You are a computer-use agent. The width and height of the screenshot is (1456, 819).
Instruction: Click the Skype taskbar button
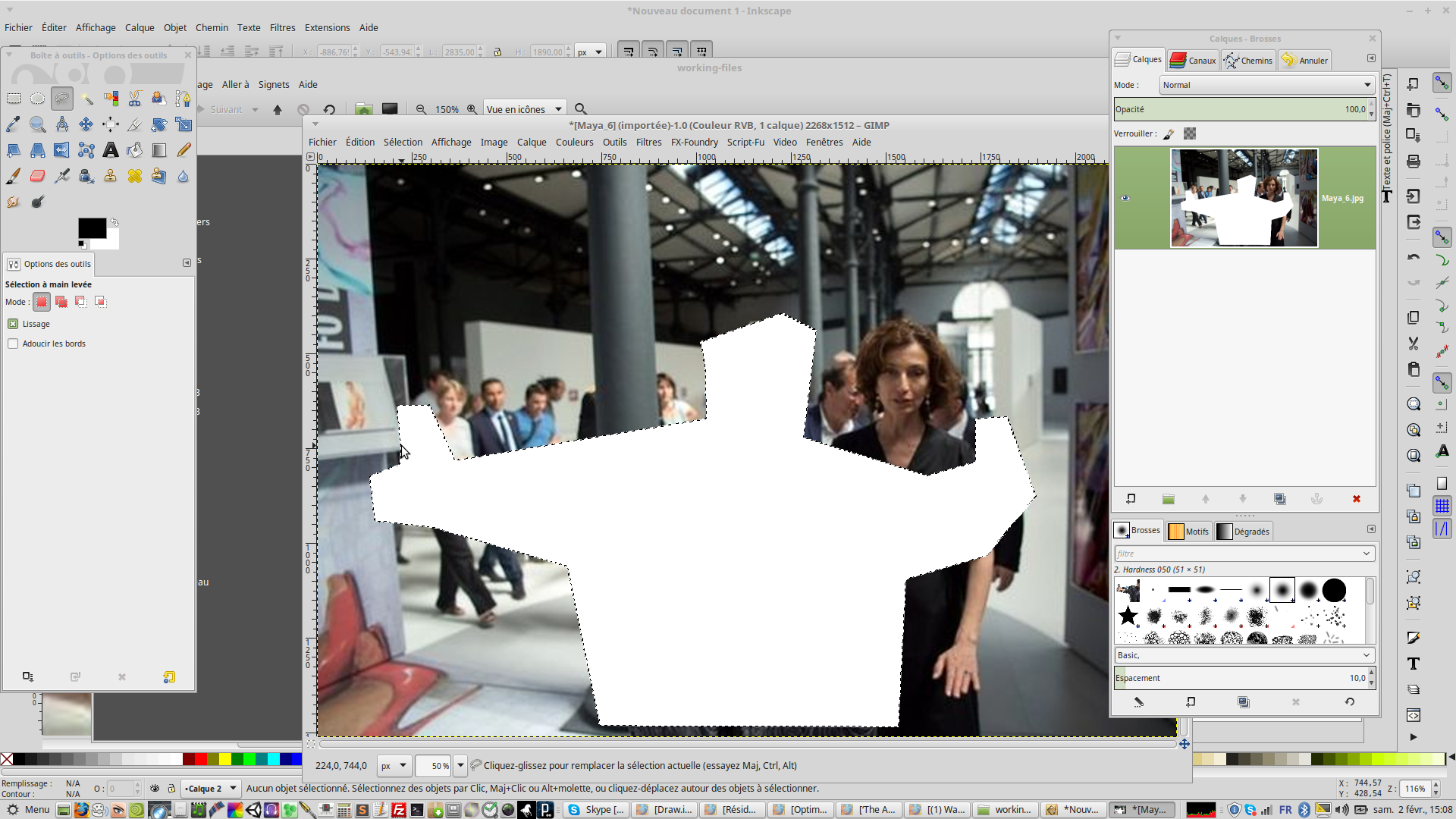coord(597,810)
